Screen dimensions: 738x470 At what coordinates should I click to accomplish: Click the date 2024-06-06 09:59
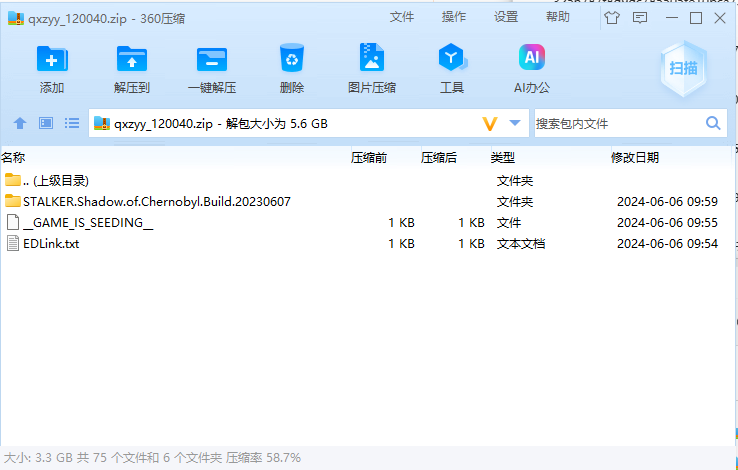coord(667,201)
